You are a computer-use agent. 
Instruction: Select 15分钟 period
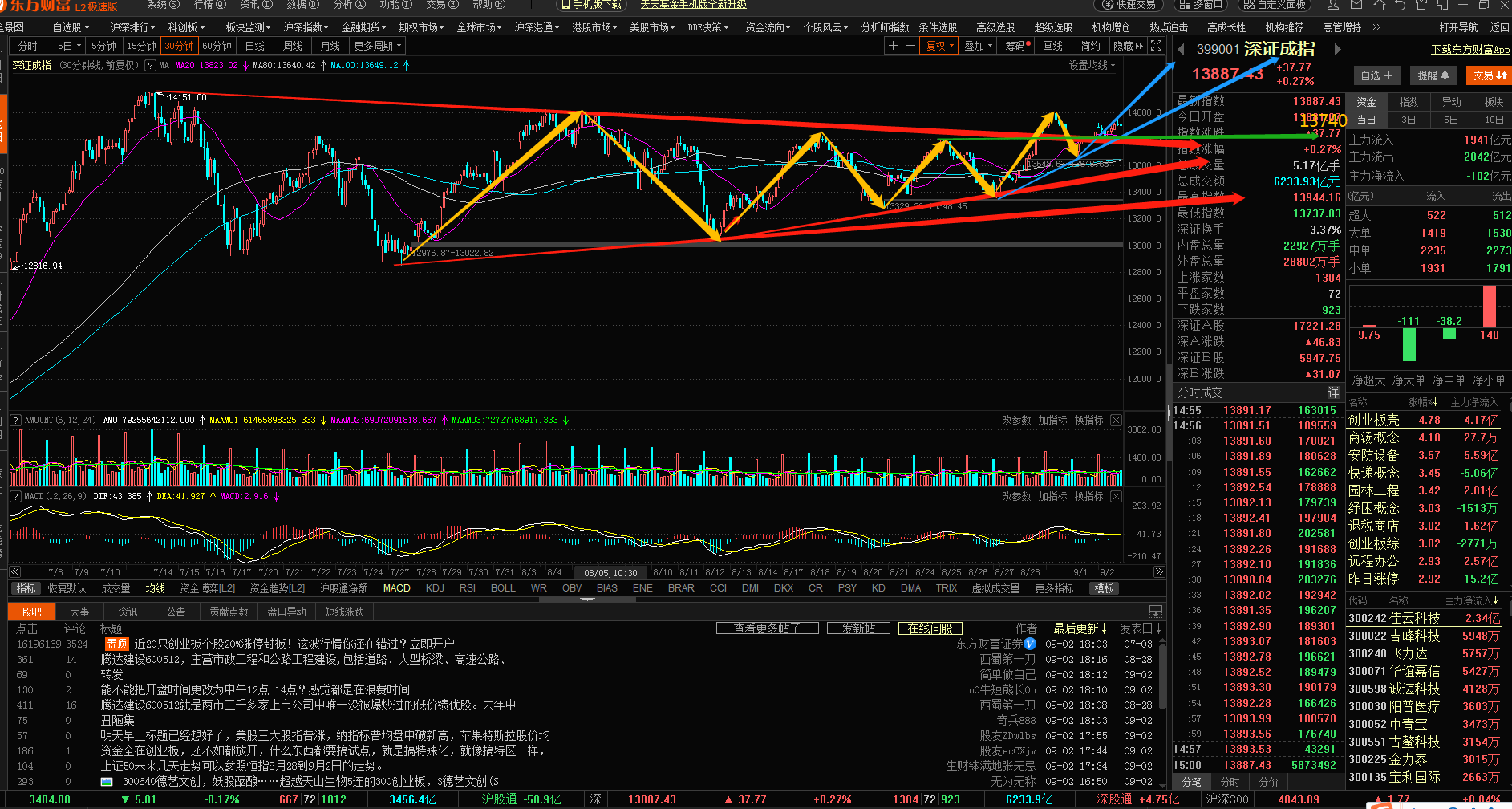click(x=141, y=46)
